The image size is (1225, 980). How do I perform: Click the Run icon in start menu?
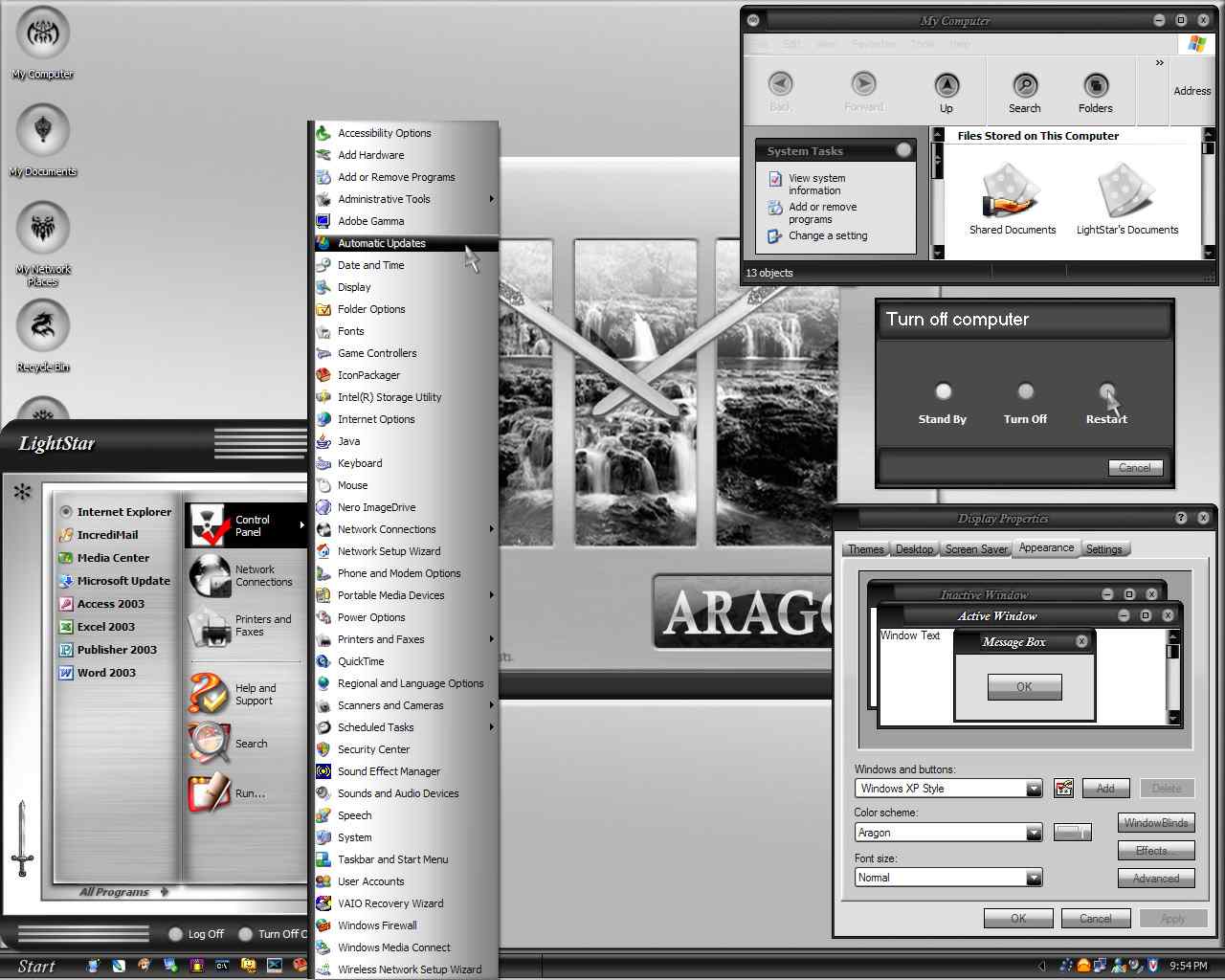[210, 793]
